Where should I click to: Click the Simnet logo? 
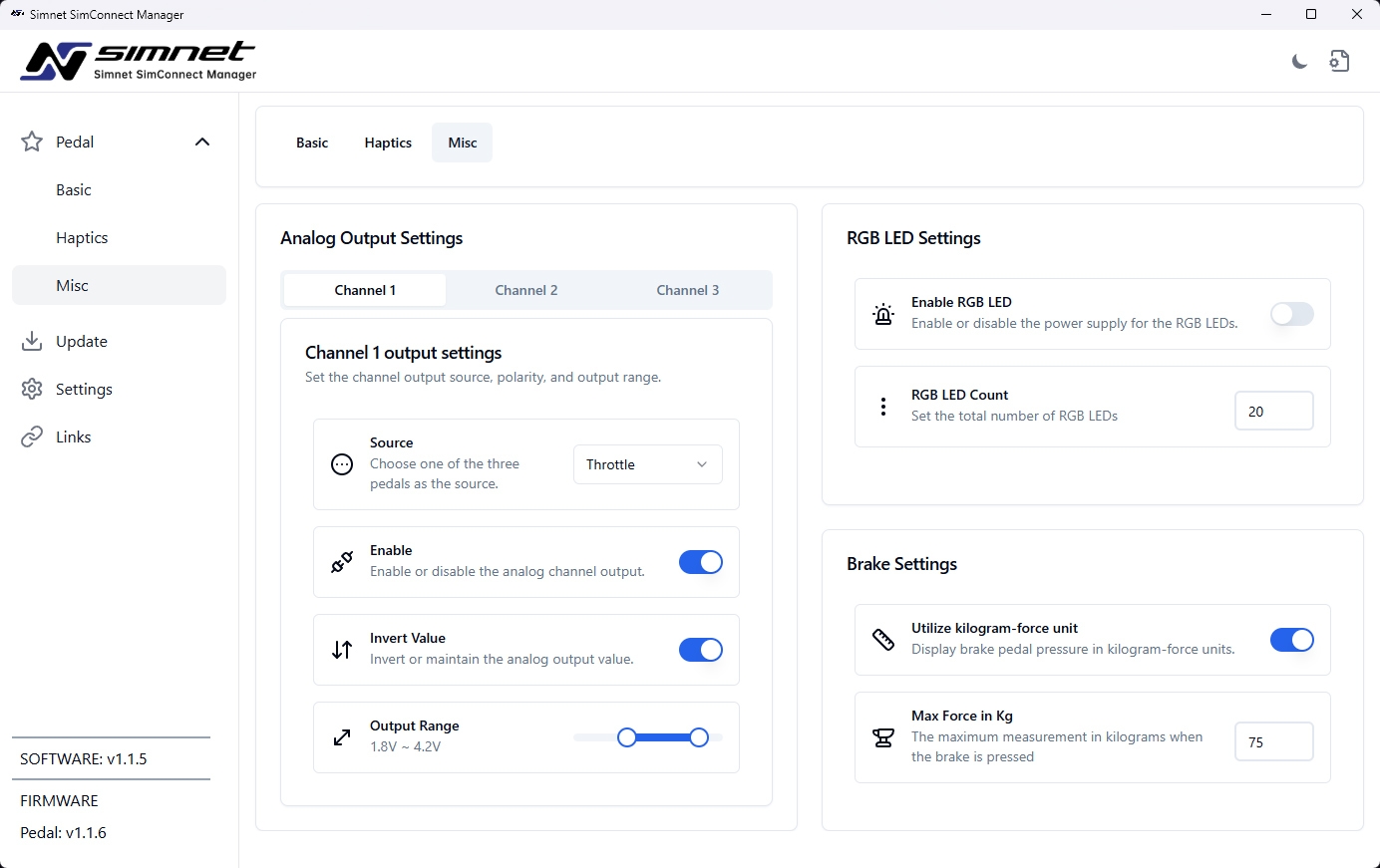coord(139,61)
